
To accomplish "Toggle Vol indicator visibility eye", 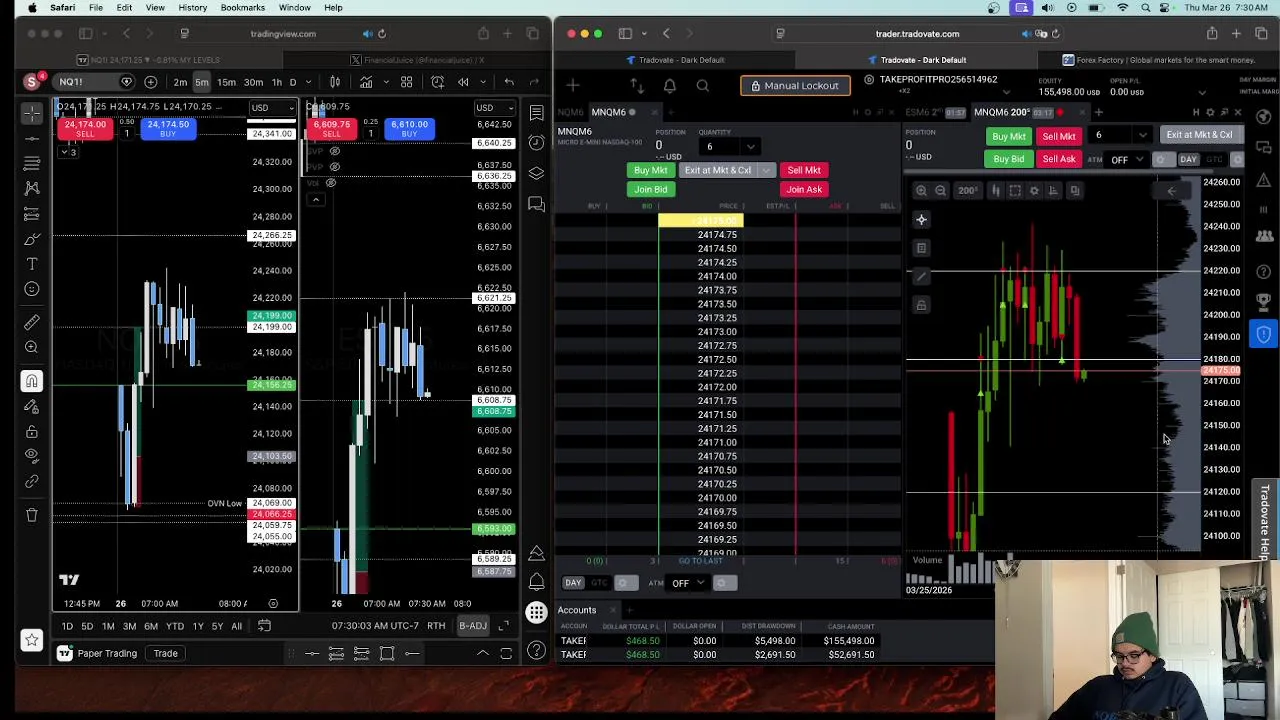I will coord(330,183).
